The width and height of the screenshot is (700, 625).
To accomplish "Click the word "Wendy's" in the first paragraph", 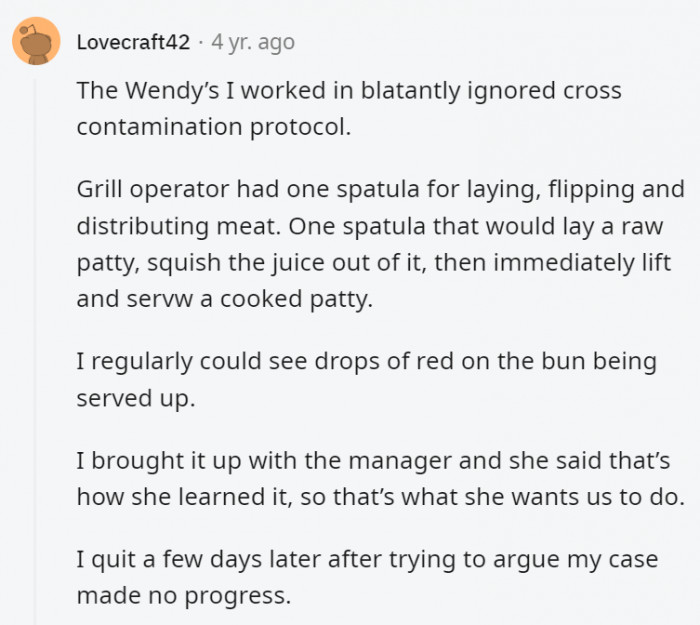I will (170, 91).
